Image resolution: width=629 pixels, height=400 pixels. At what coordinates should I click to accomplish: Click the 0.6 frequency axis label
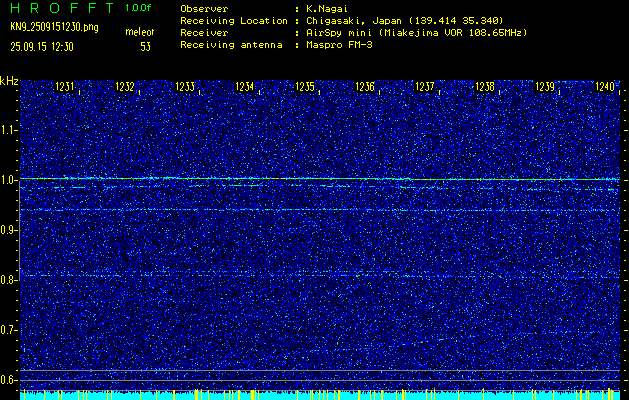[x=9, y=380]
